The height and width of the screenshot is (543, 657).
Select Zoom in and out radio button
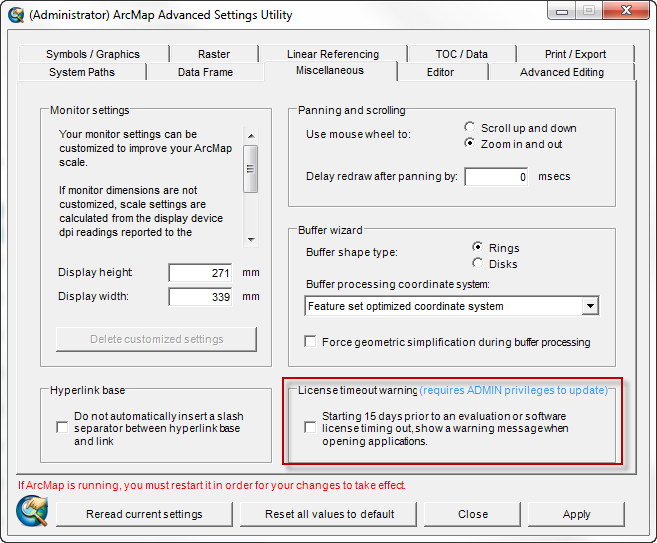click(471, 144)
